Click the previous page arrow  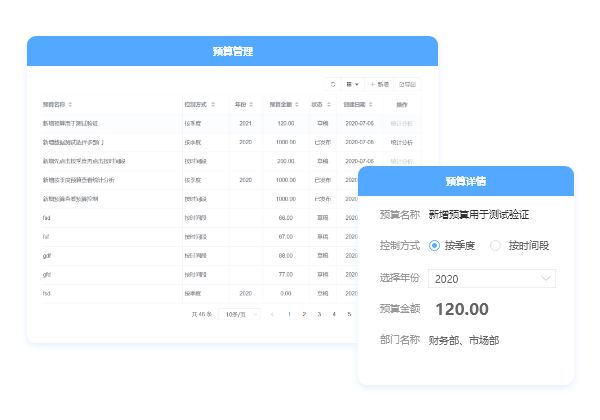pos(272,314)
